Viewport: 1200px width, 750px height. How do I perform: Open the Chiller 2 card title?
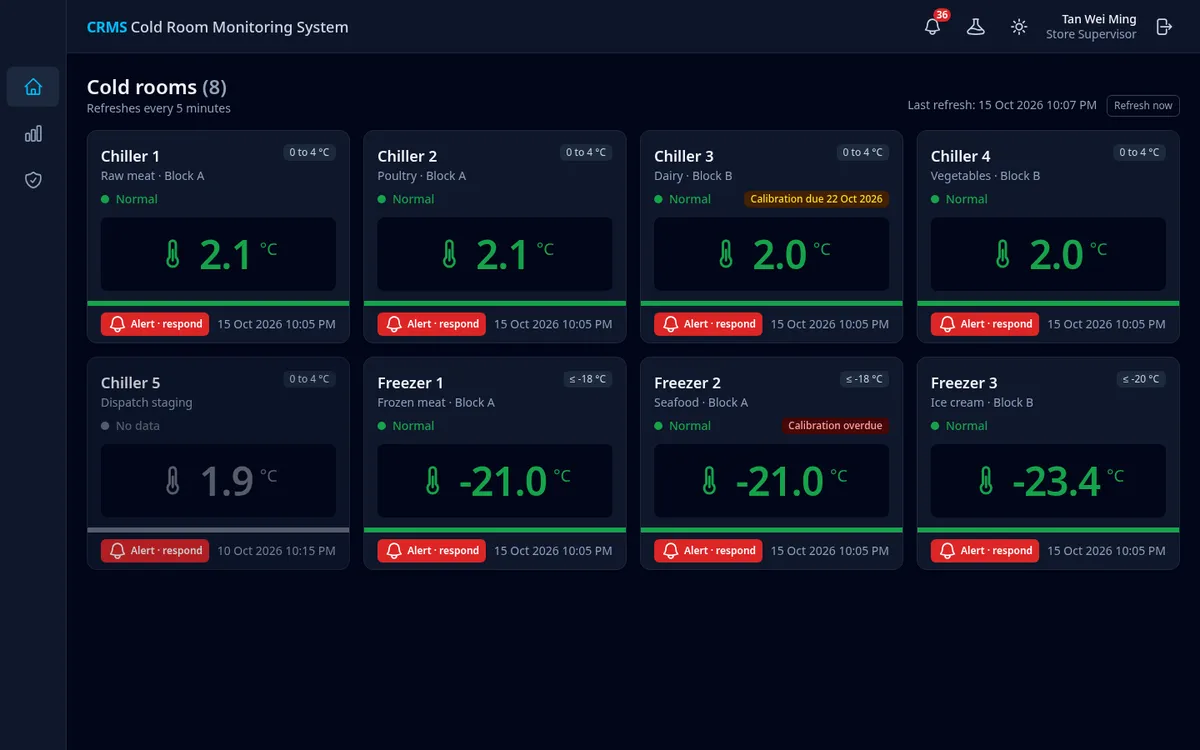[x=407, y=156]
